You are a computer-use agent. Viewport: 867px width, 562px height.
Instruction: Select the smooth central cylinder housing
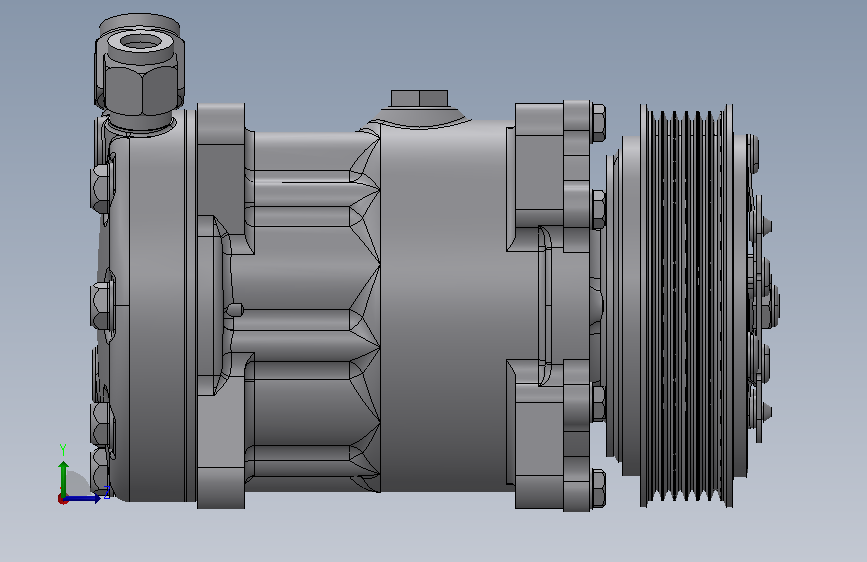tap(443, 305)
